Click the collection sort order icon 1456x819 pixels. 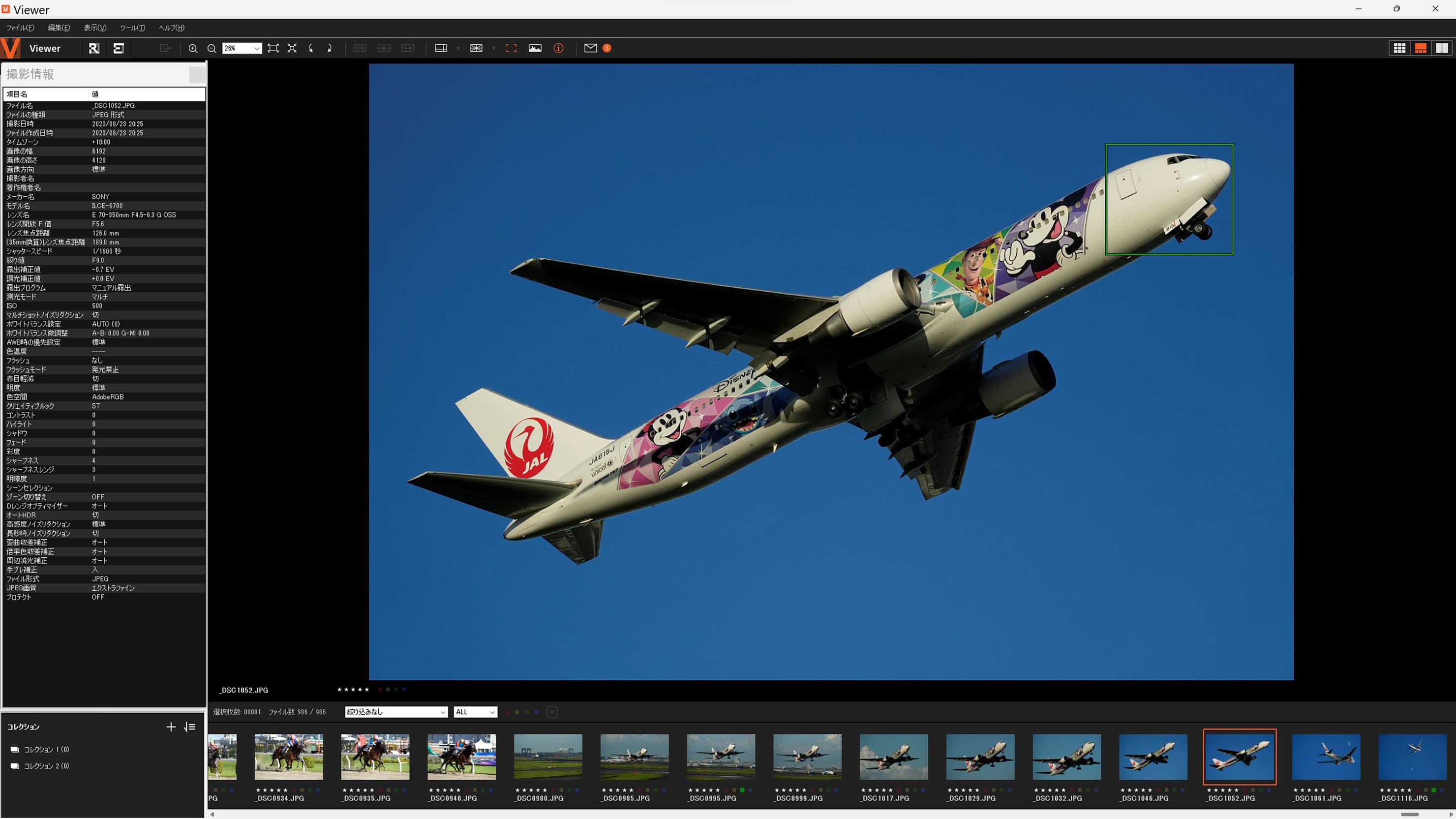pyautogui.click(x=189, y=727)
